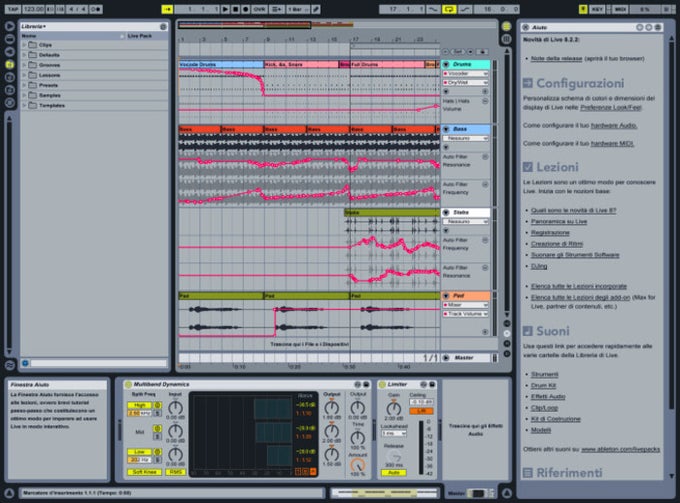Toggle the Loop switch in the transport bar
680x503 pixels.
coord(449,9)
